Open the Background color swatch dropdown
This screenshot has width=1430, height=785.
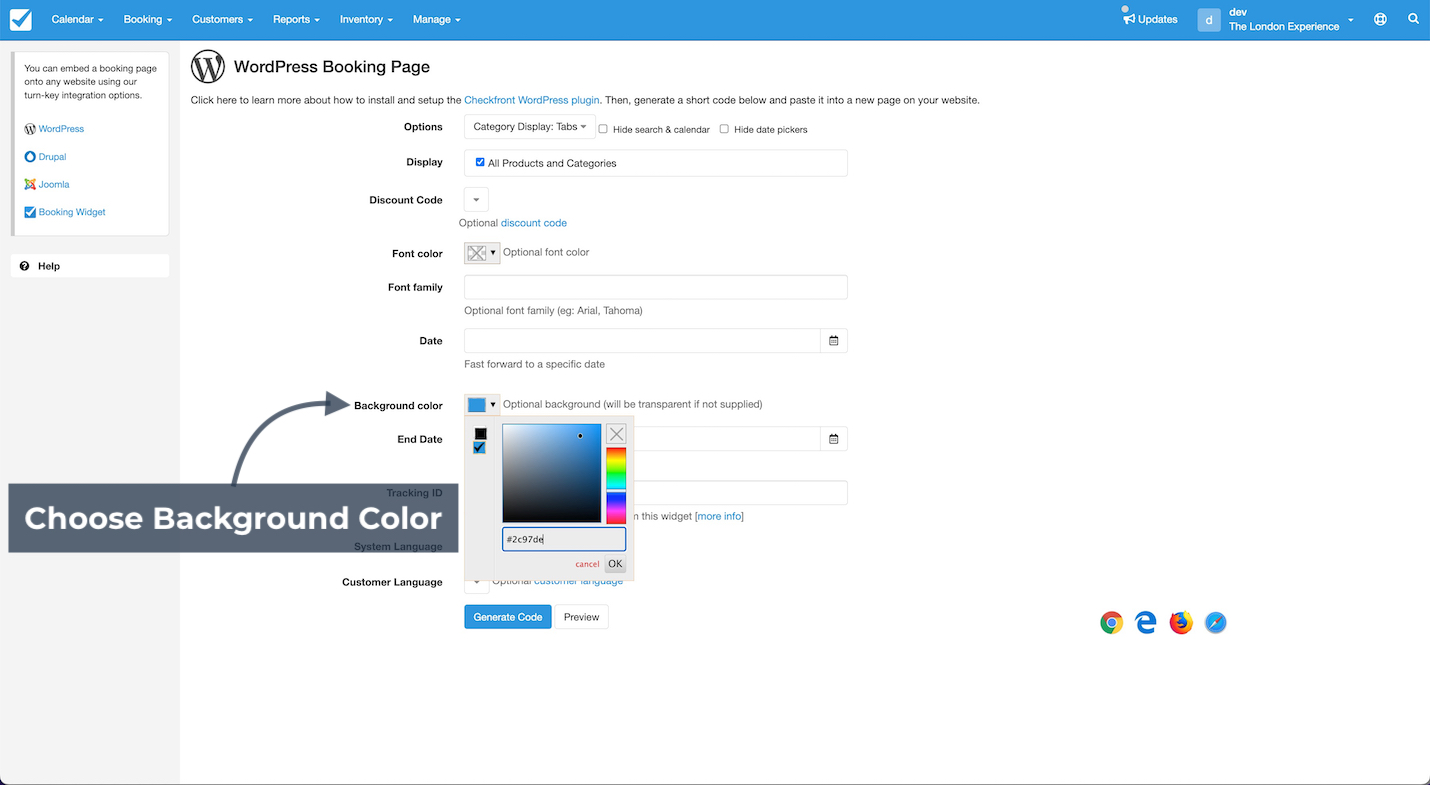pos(482,405)
